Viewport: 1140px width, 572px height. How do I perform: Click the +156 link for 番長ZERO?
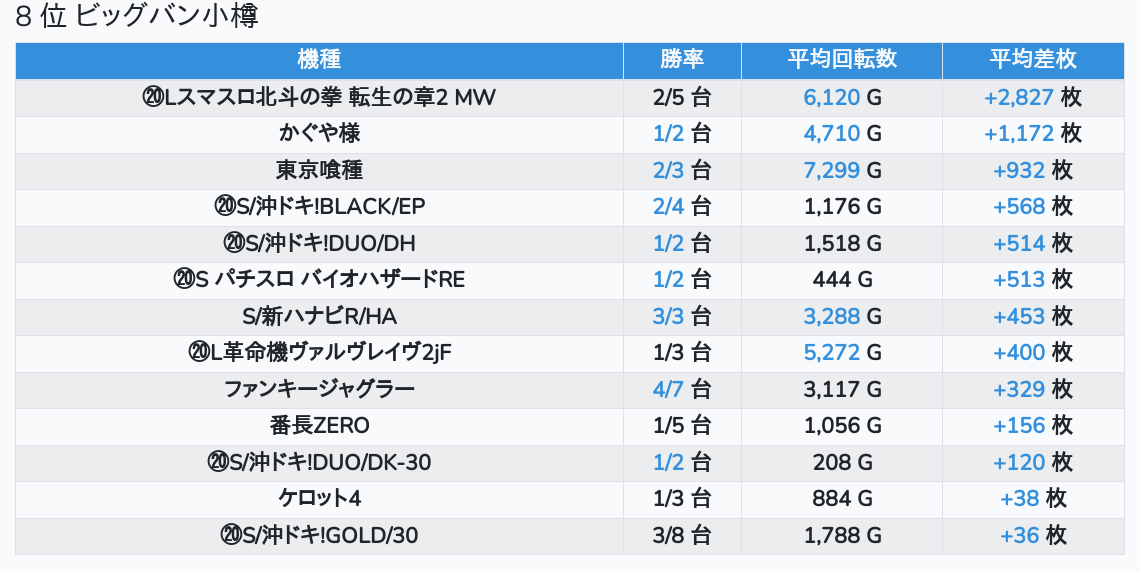[1019, 425]
